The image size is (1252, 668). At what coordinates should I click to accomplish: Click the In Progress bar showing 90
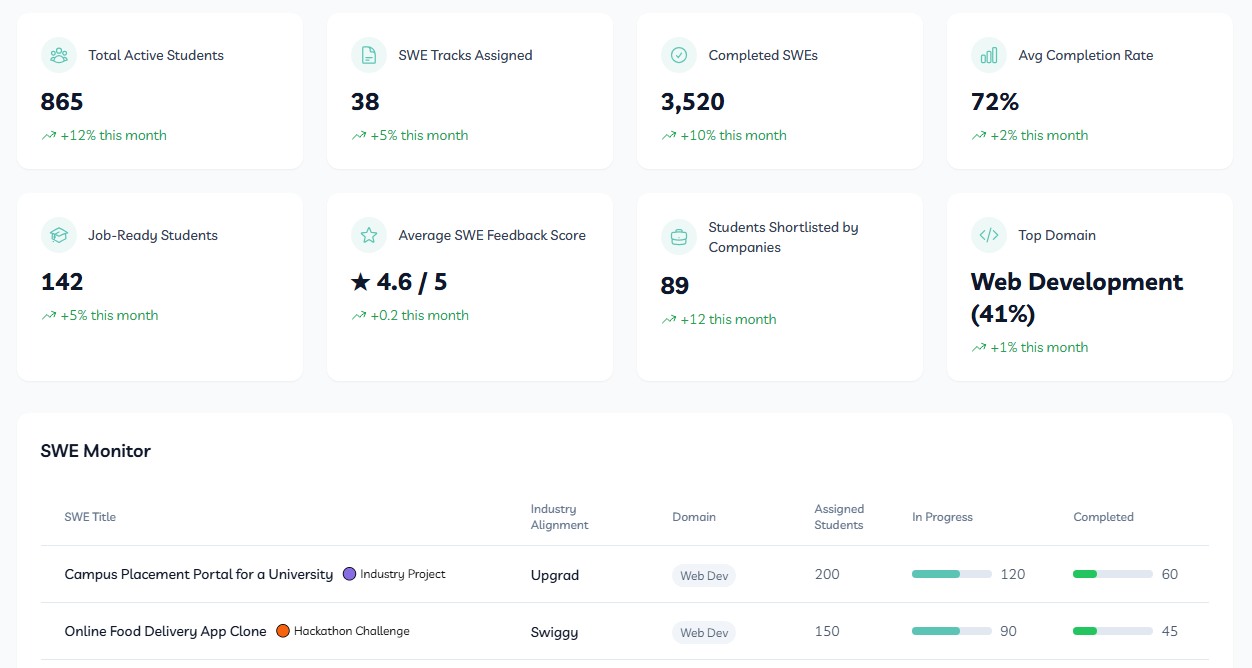pos(952,631)
